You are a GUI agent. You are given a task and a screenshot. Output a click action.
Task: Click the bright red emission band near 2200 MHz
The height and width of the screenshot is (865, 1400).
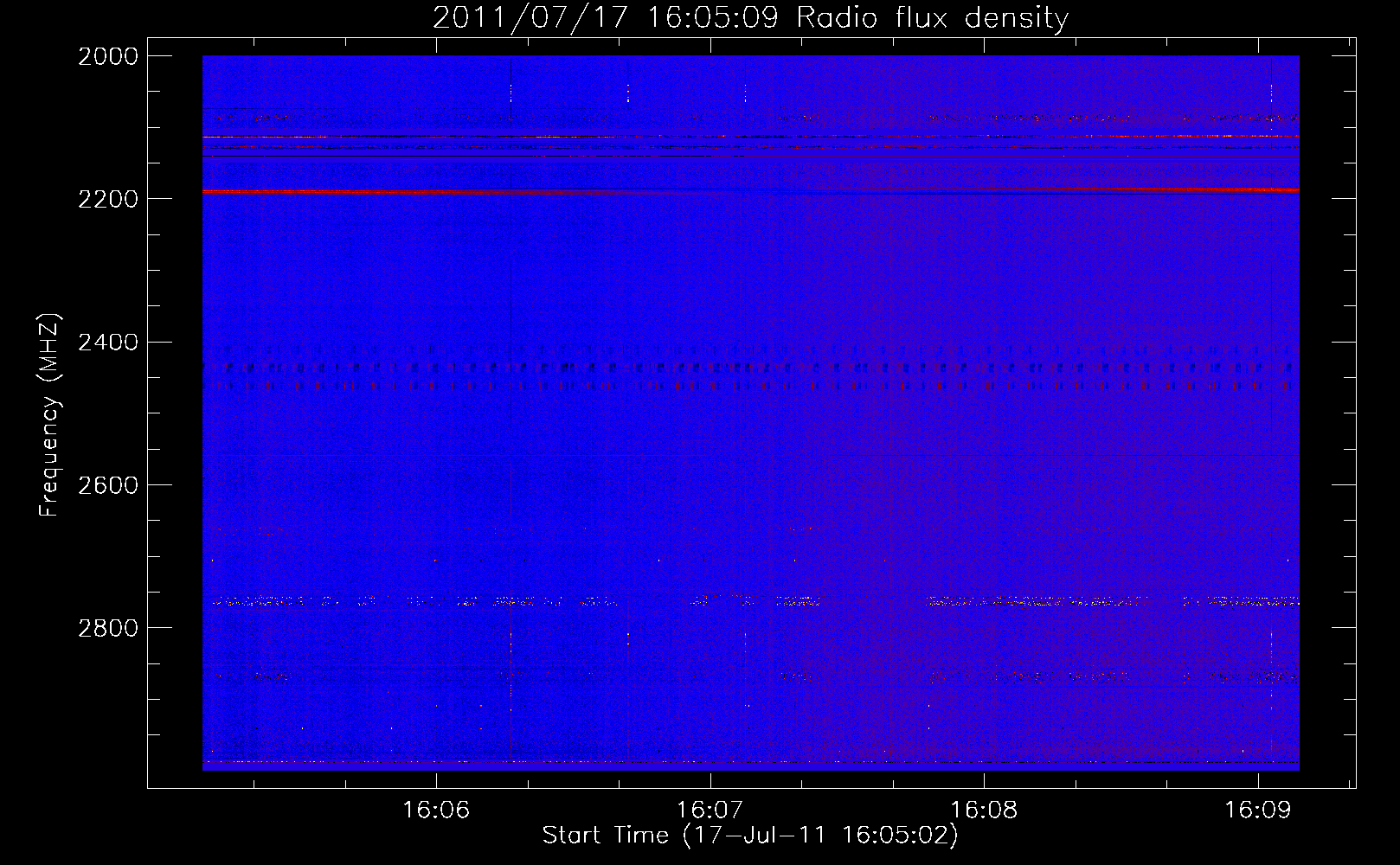tap(750, 191)
